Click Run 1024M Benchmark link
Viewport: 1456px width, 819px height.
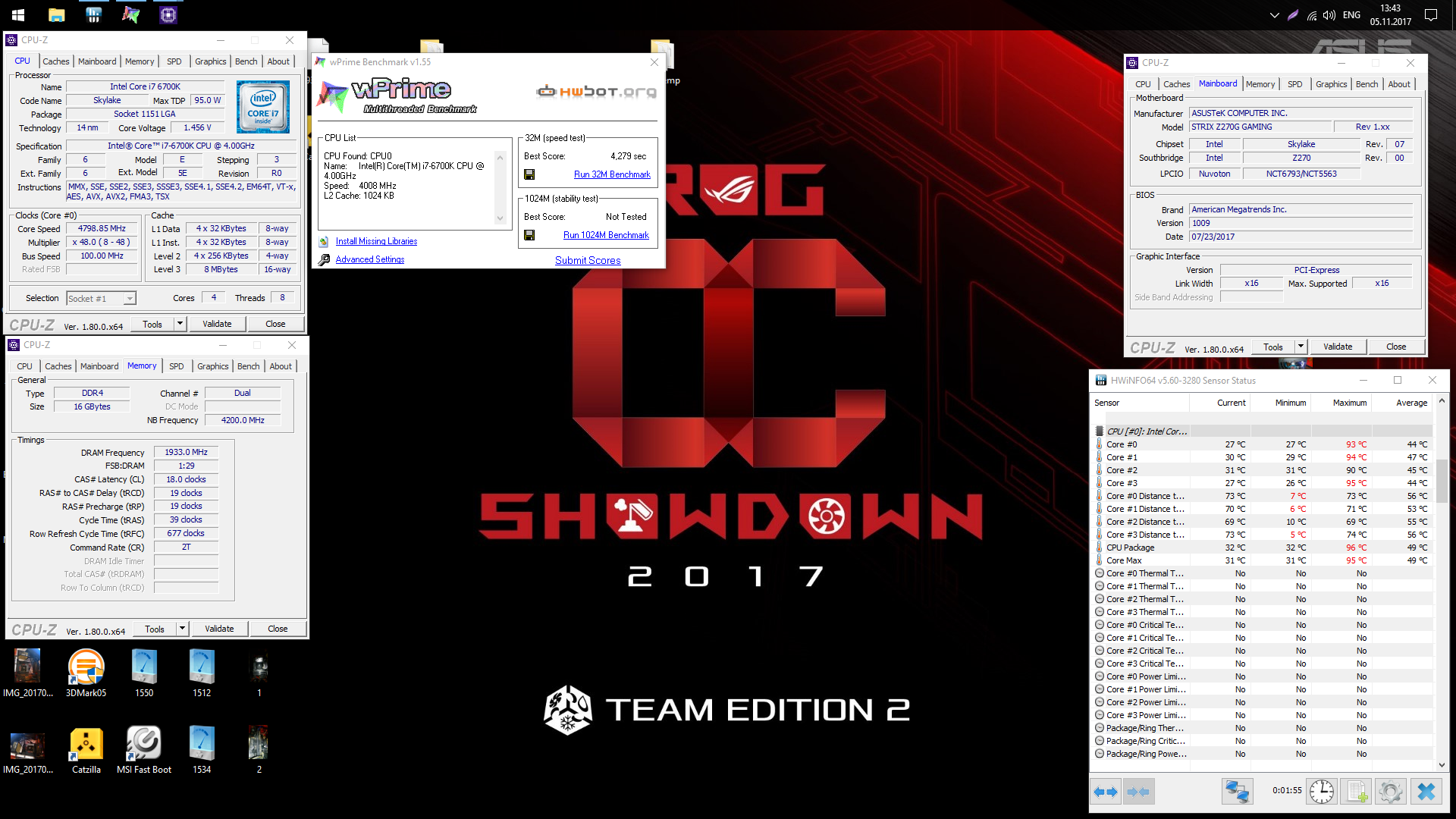click(x=606, y=235)
